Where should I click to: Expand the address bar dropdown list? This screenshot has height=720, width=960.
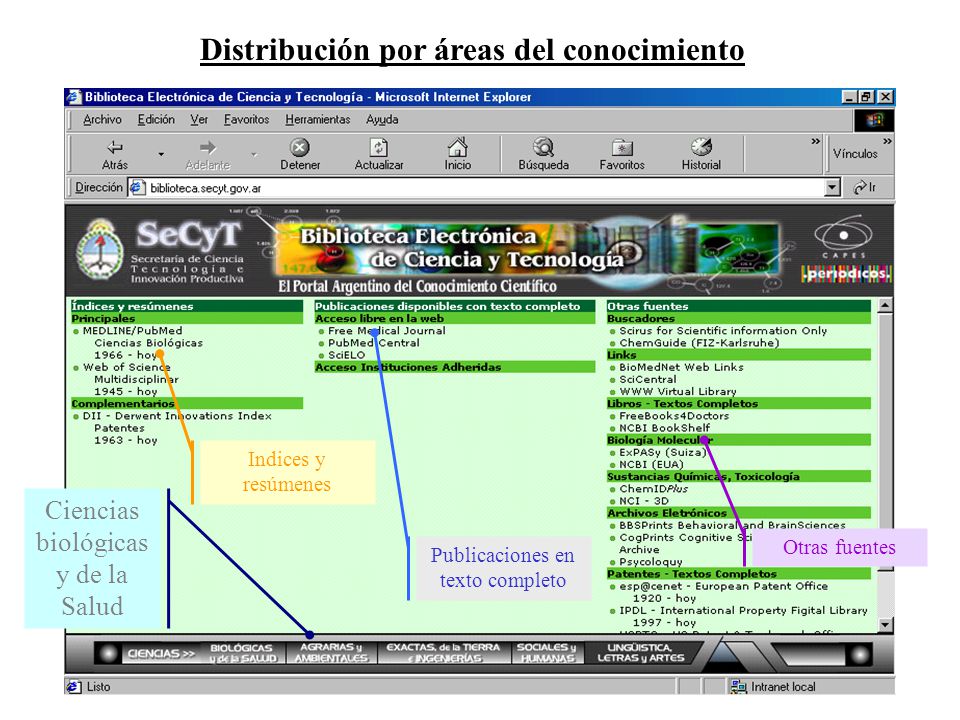click(832, 187)
